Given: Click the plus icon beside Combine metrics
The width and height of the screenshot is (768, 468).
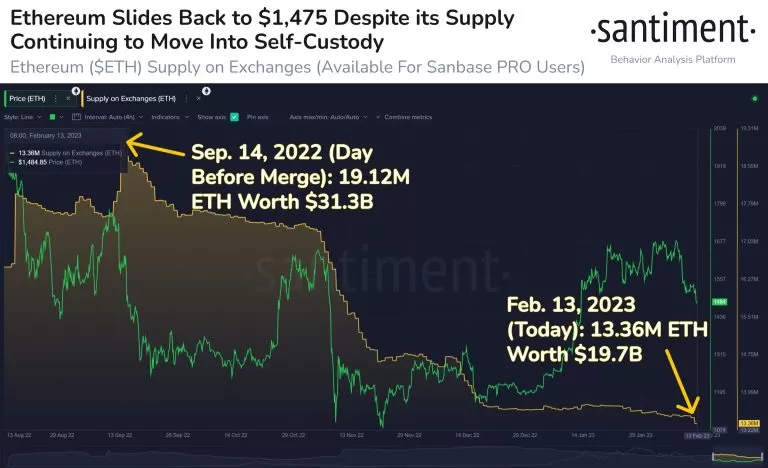Looking at the screenshot, I should pyautogui.click(x=378, y=117).
